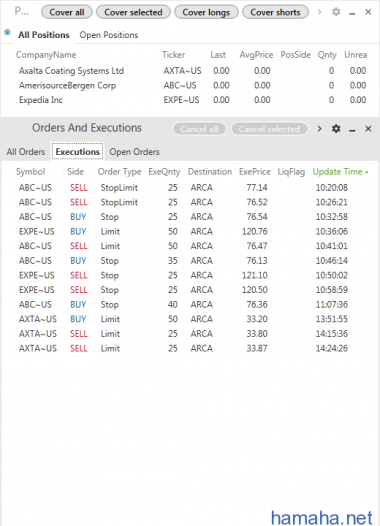Open Orders And Executions settings gear
Screen dimensions: 380x526
336,128
